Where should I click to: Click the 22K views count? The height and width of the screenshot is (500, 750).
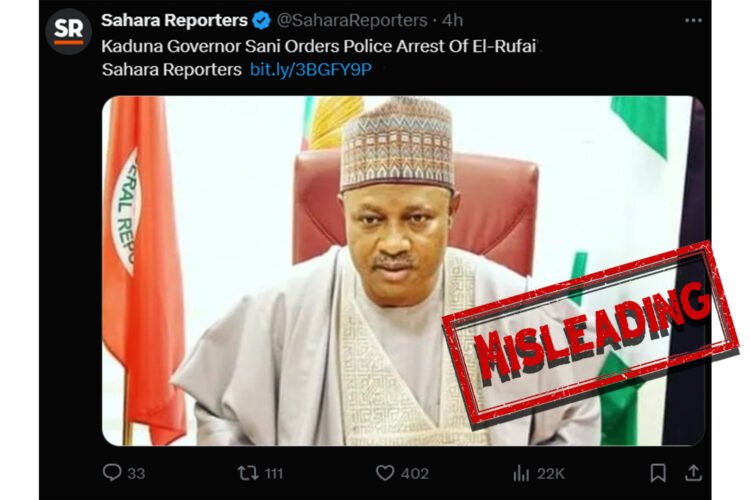[551, 474]
